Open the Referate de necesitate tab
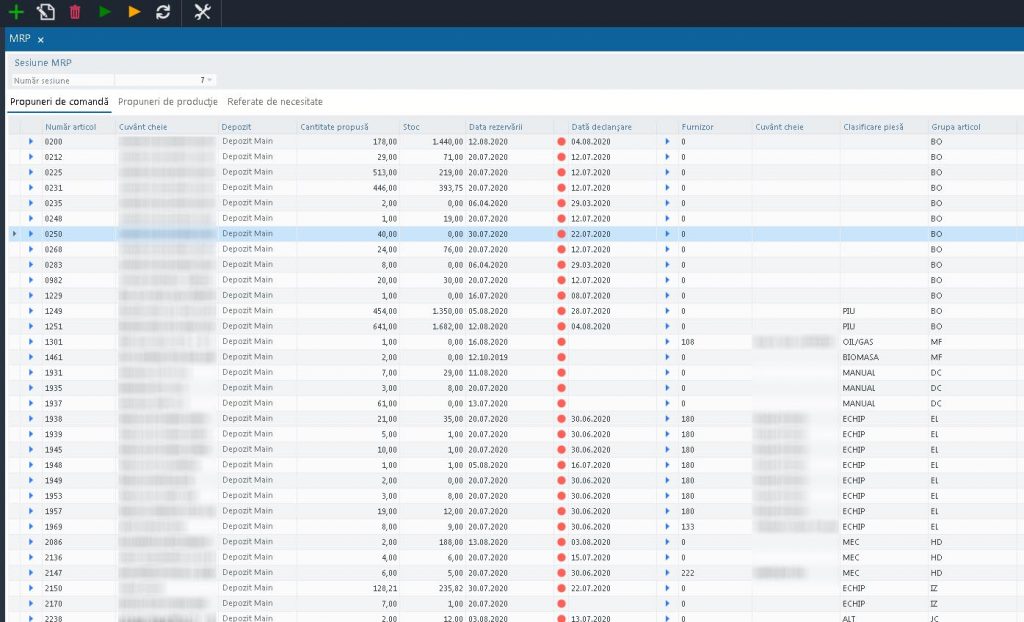The image size is (1024, 622). [x=275, y=102]
